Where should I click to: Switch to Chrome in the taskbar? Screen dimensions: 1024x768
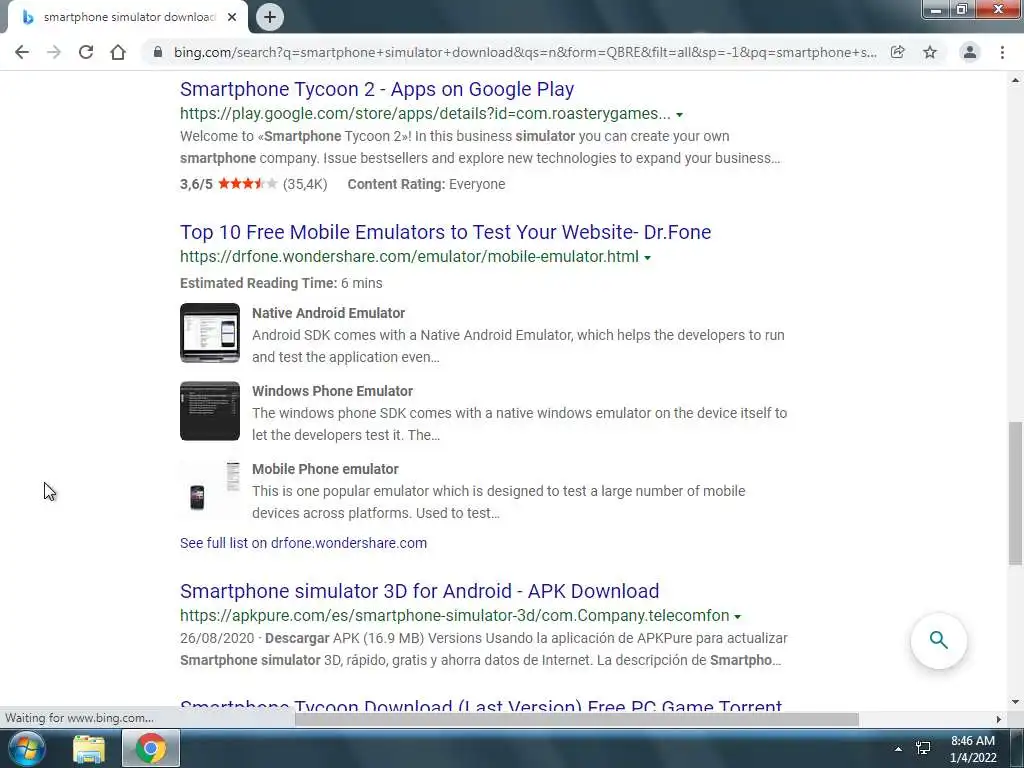click(x=151, y=748)
